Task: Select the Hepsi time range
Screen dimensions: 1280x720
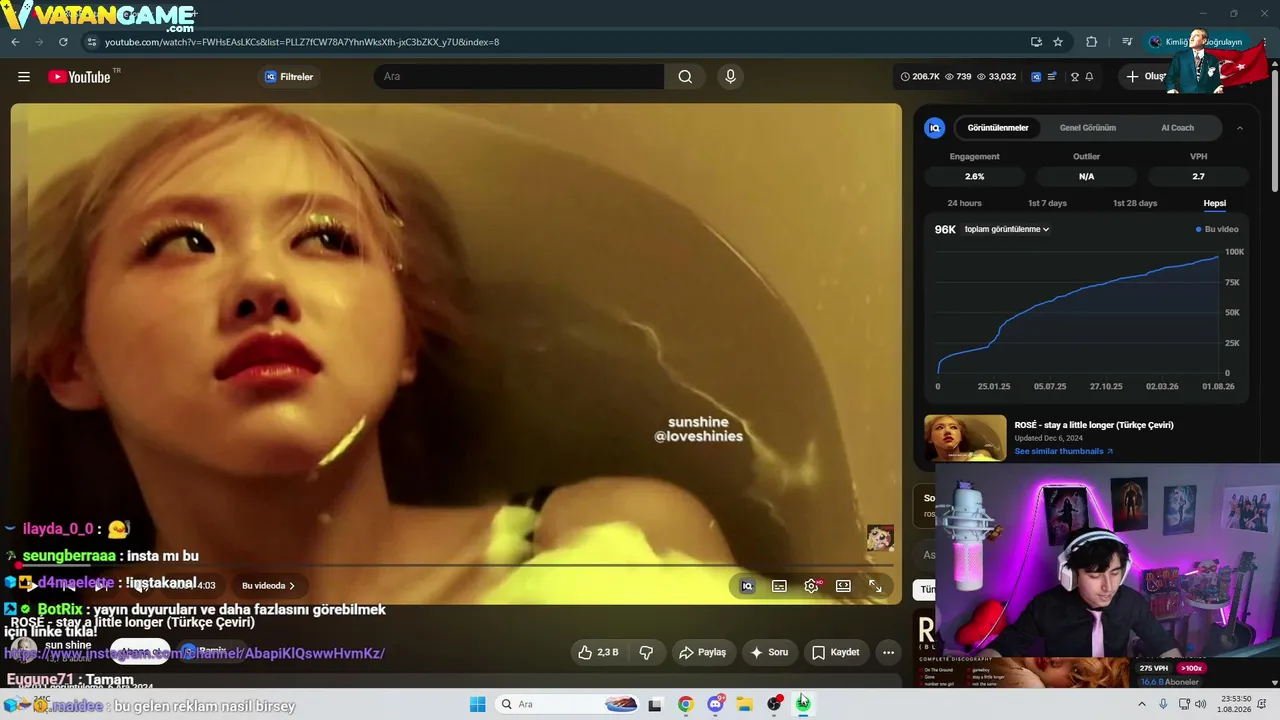Action: point(1214,203)
